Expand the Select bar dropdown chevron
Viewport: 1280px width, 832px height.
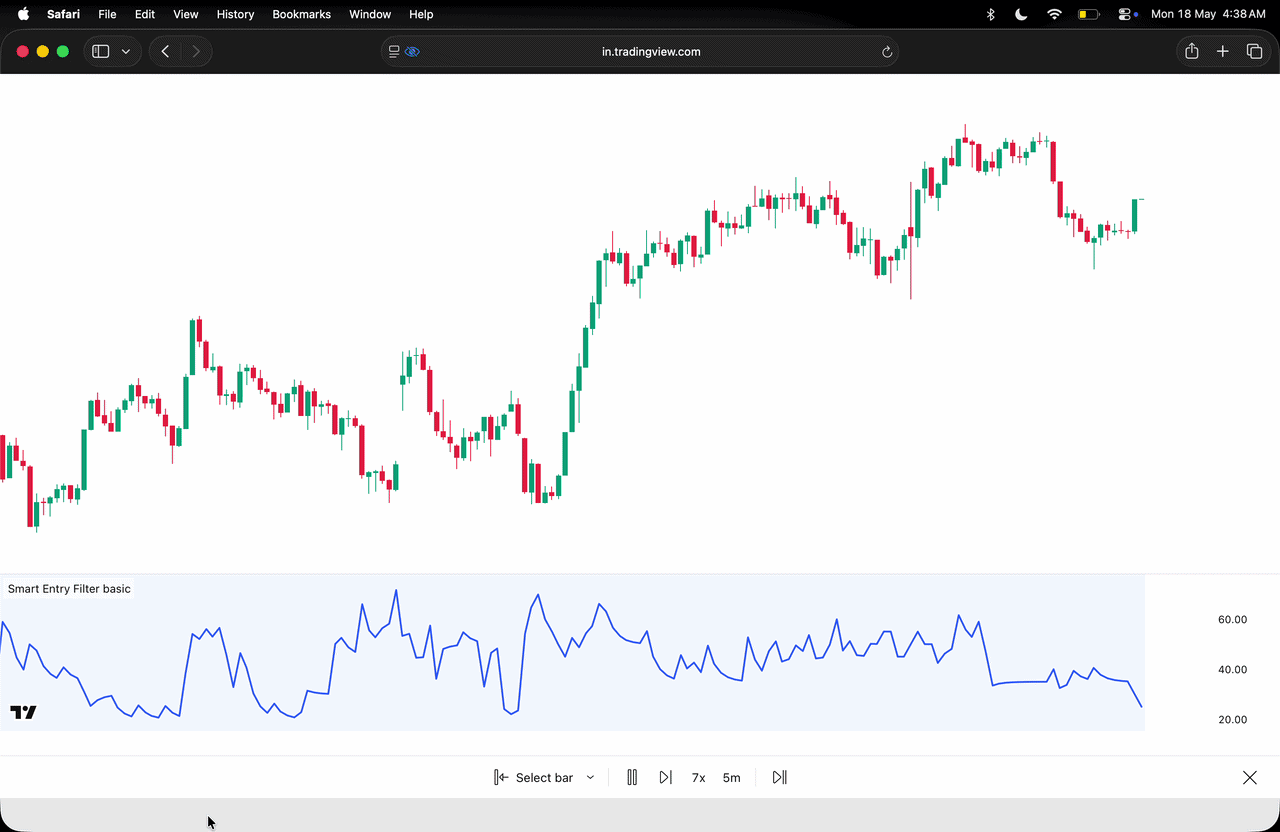pos(590,777)
